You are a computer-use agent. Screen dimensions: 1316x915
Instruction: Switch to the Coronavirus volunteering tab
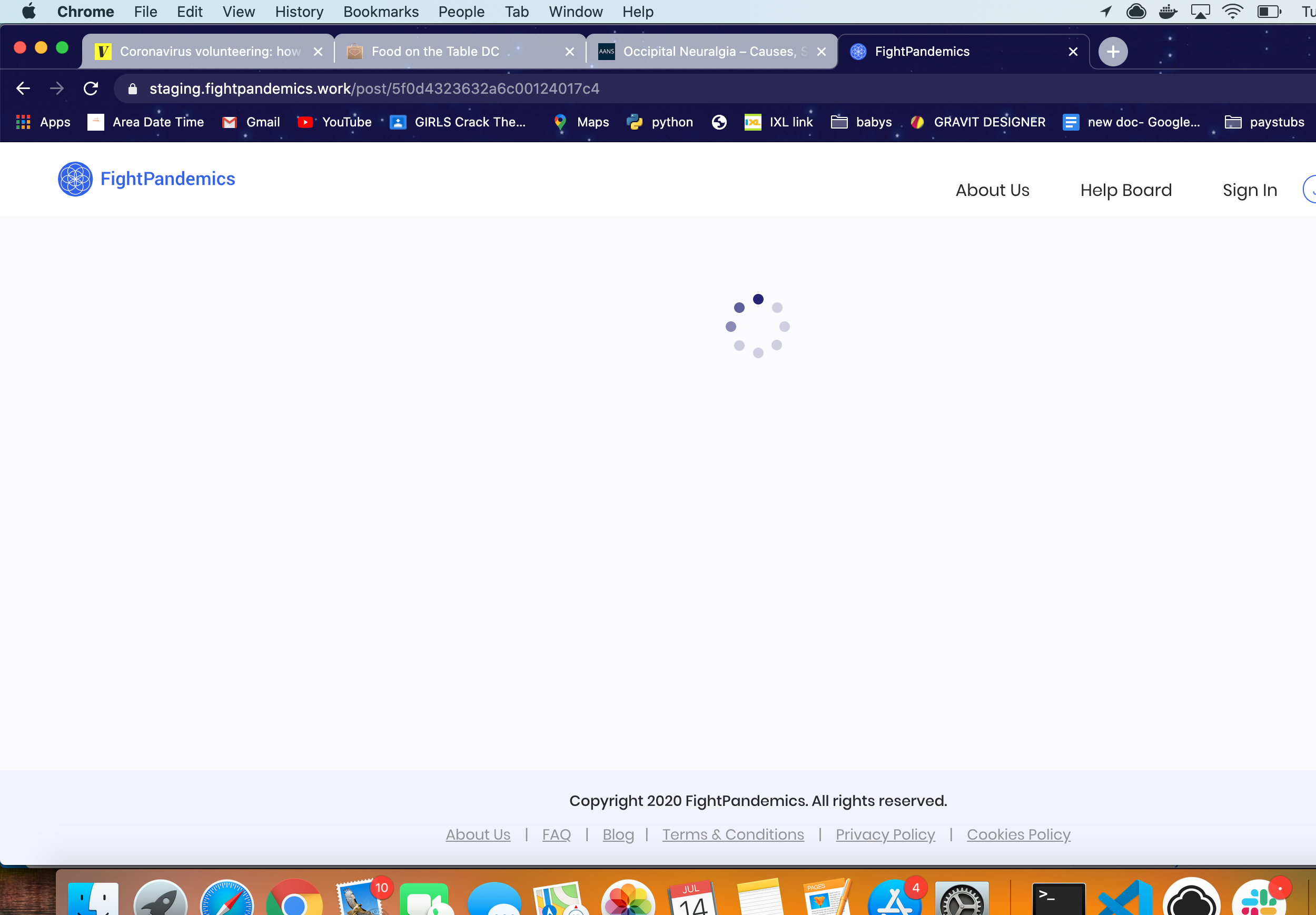point(209,52)
